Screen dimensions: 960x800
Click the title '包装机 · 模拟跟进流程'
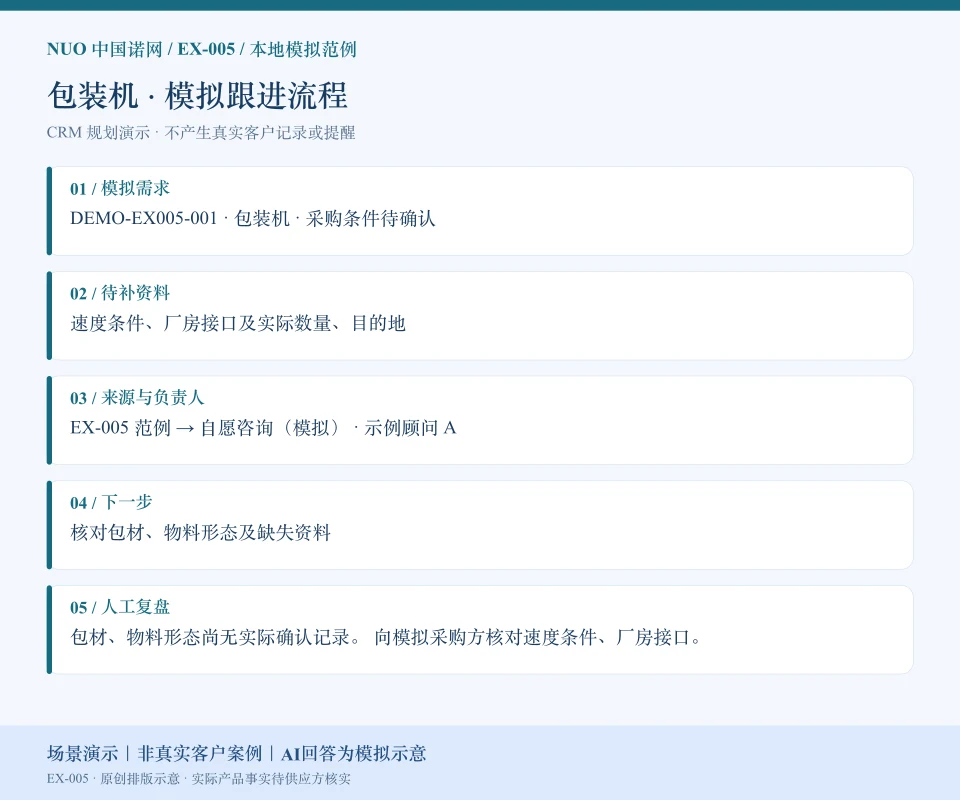pyautogui.click(x=197, y=95)
